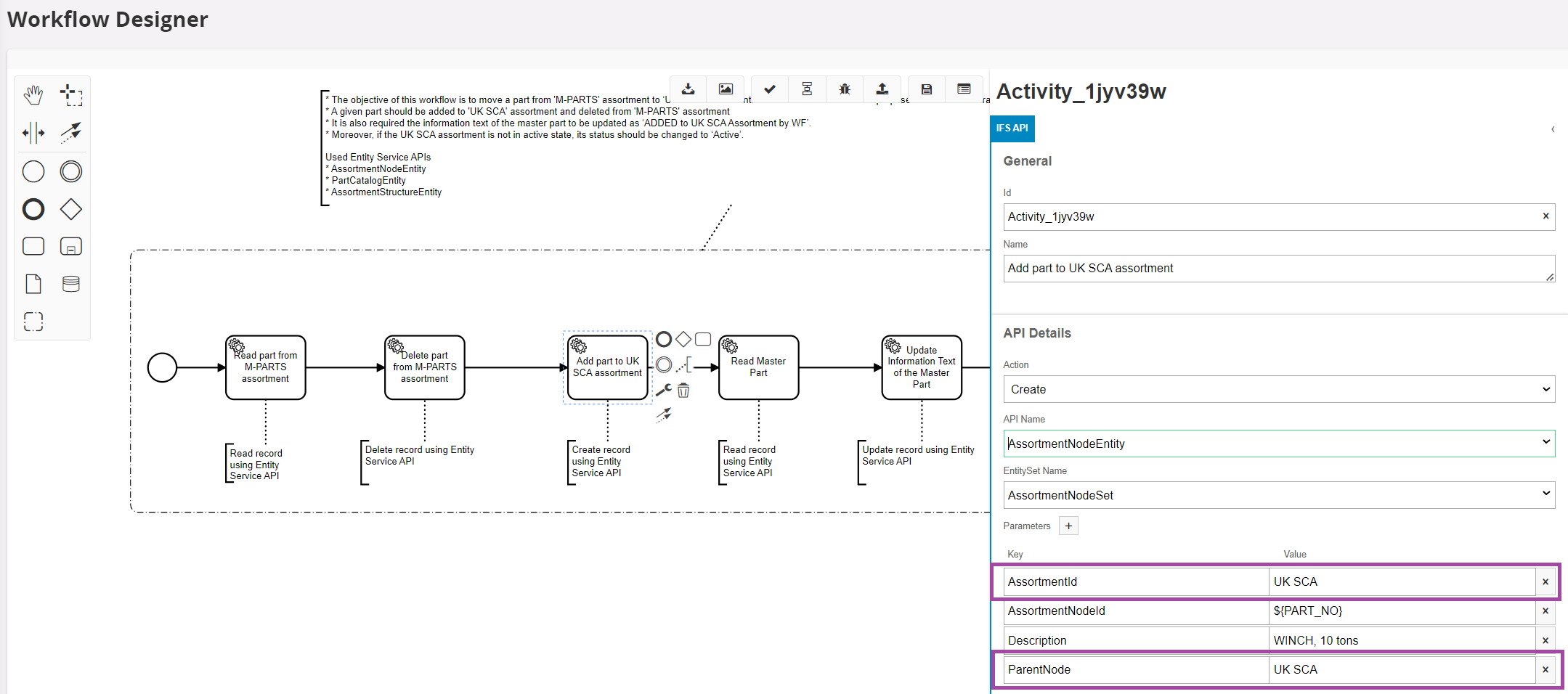Activate the hand tool in the palette

click(33, 95)
